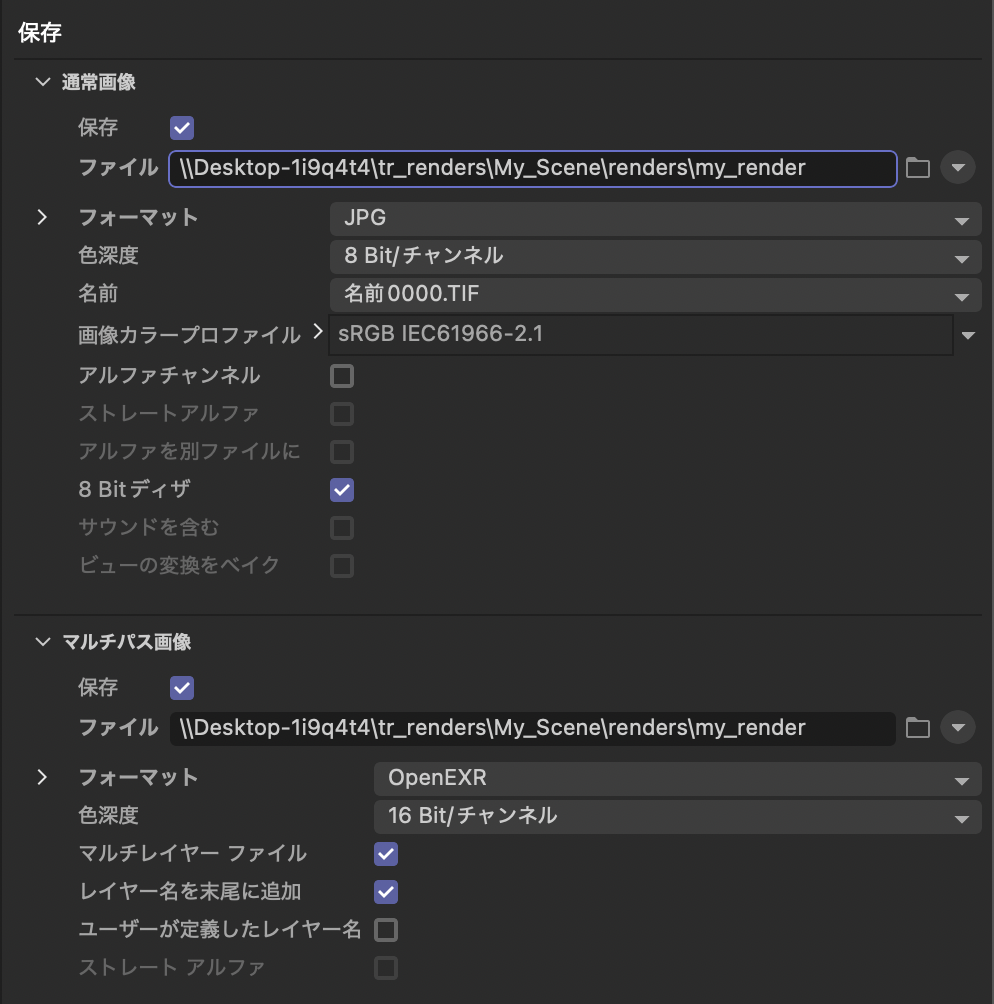Open the JPG format dropdown

click(655, 218)
